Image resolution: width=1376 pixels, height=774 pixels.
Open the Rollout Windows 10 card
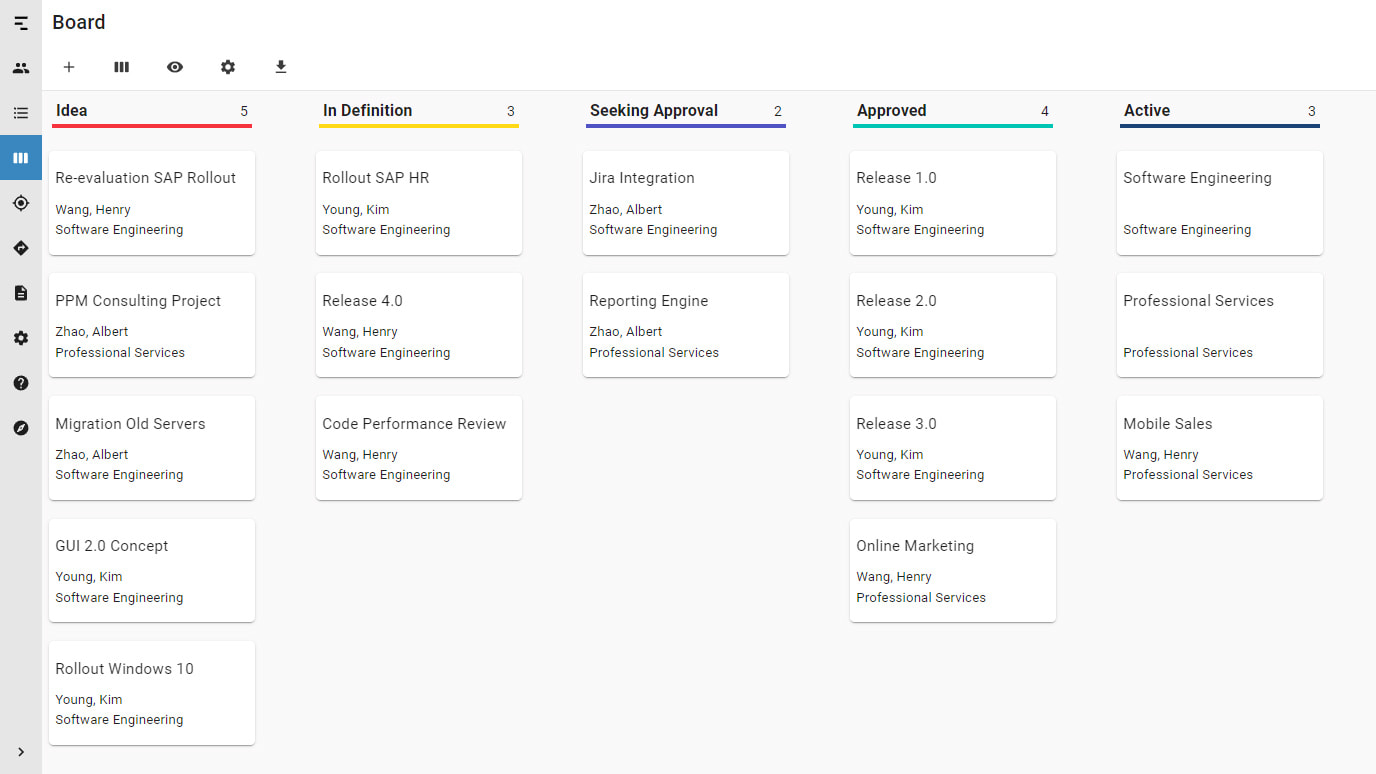pos(152,693)
